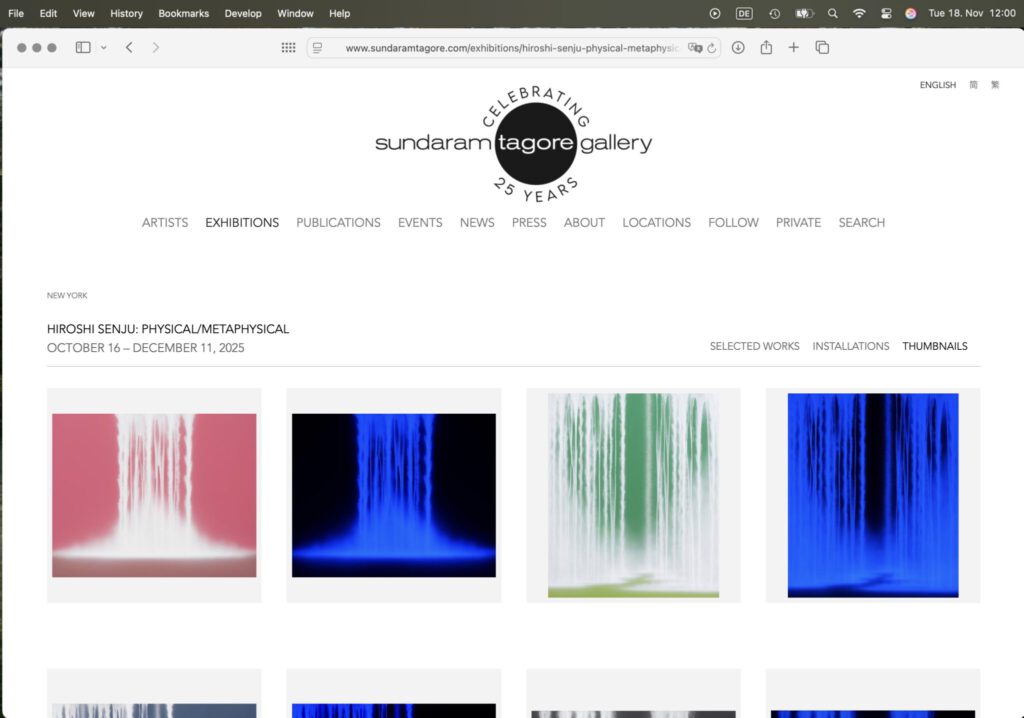
Task: Open the pink waterfall painting thumbnail
Action: point(154,495)
